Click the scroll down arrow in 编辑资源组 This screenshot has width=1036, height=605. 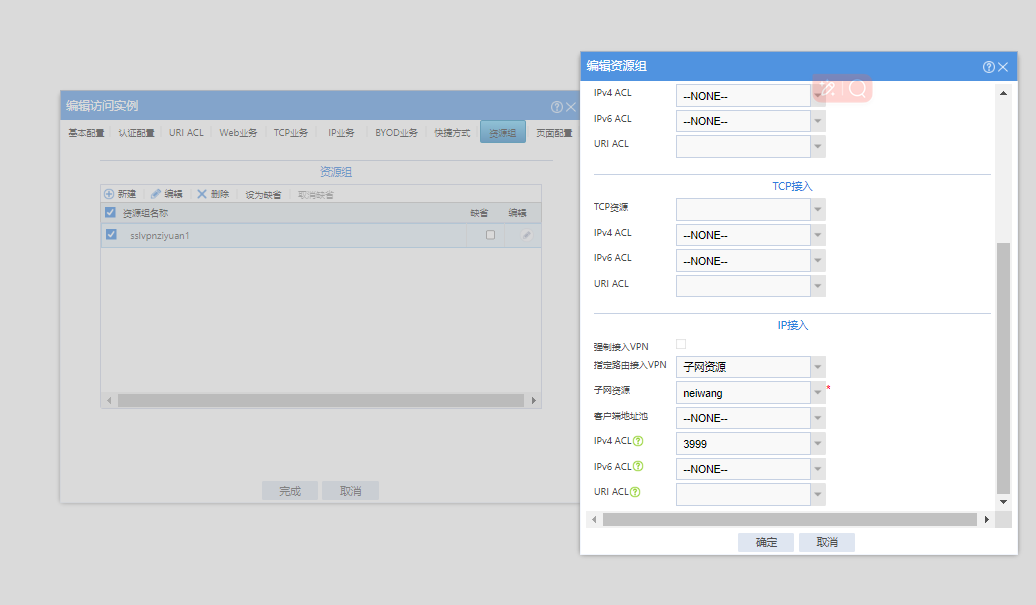(x=1003, y=502)
